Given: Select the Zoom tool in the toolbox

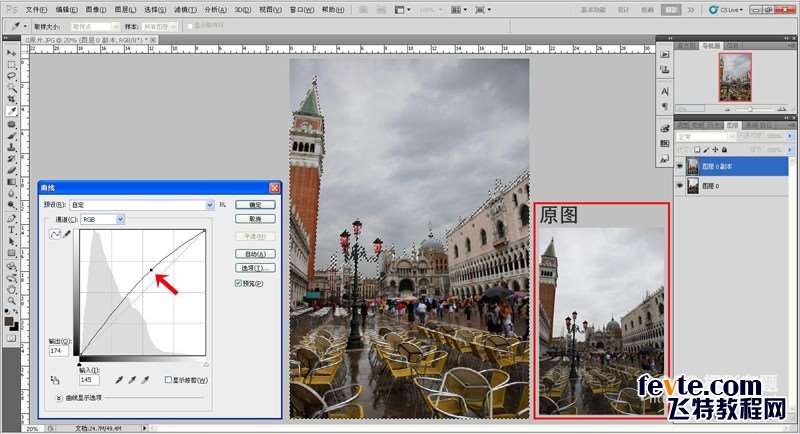Looking at the screenshot, I should [x=11, y=301].
